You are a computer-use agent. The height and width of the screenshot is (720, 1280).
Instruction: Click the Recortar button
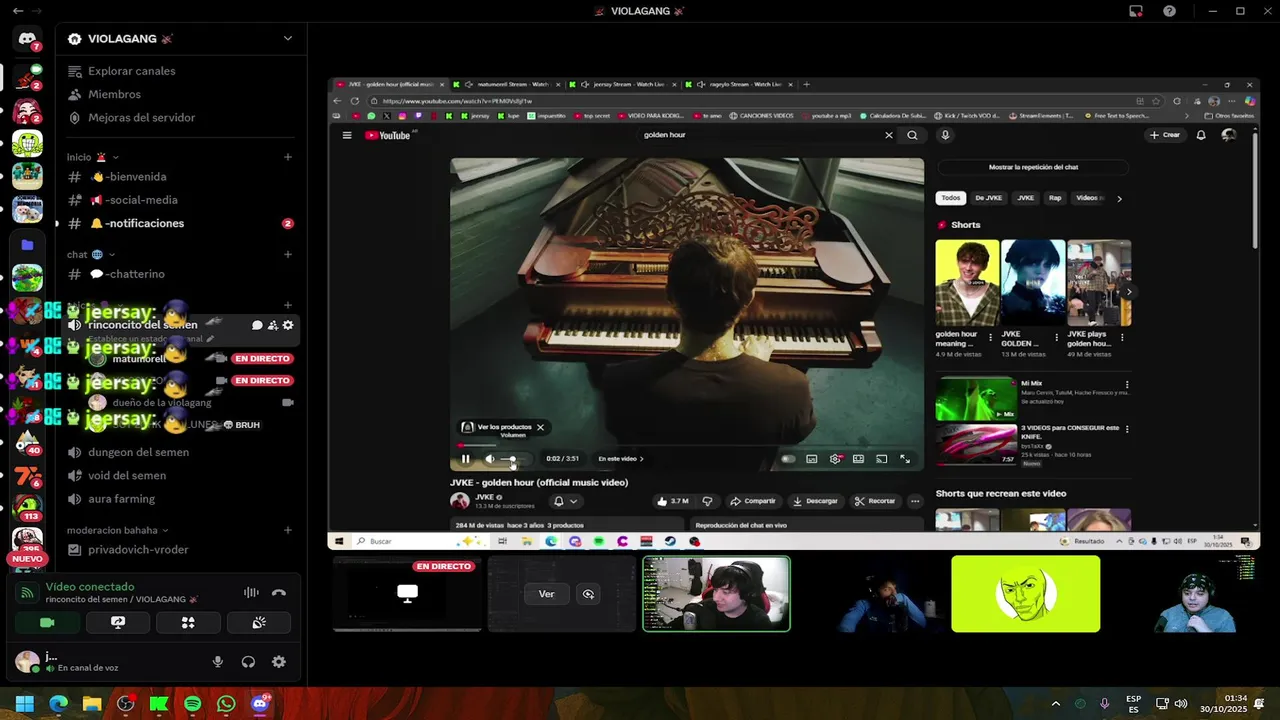point(875,501)
